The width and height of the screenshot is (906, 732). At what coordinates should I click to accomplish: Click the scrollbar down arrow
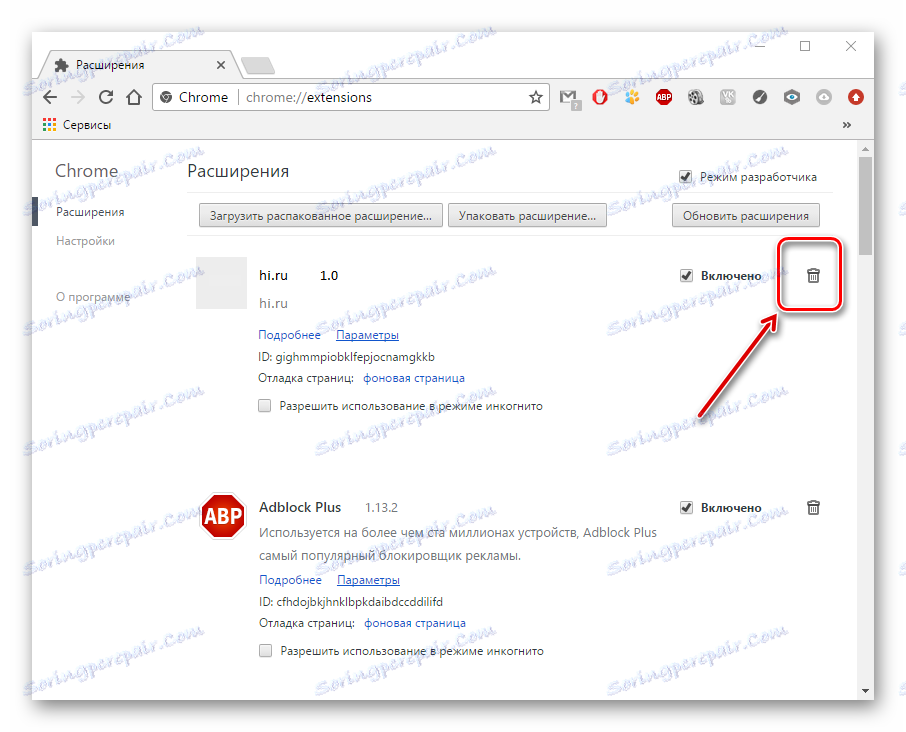click(x=865, y=690)
